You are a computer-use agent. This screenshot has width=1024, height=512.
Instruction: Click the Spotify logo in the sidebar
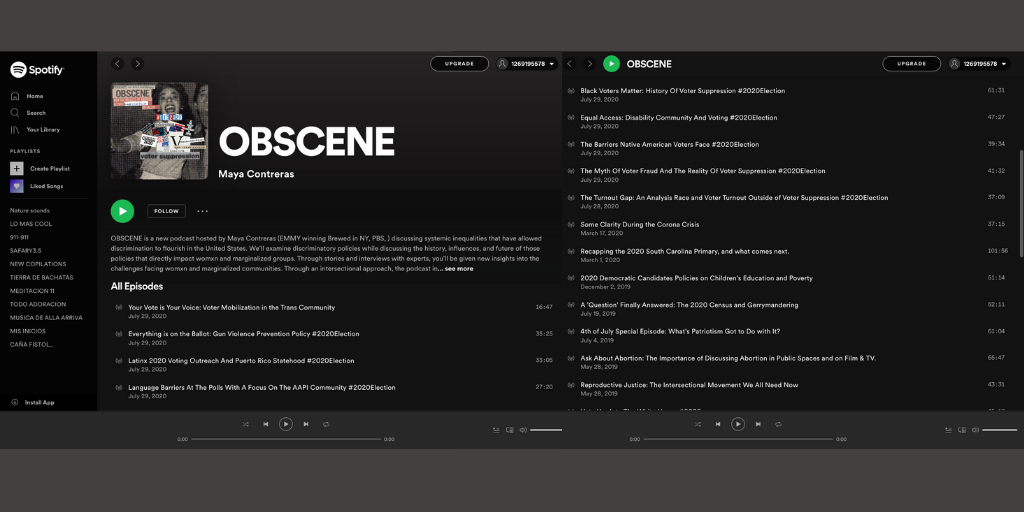[x=37, y=69]
